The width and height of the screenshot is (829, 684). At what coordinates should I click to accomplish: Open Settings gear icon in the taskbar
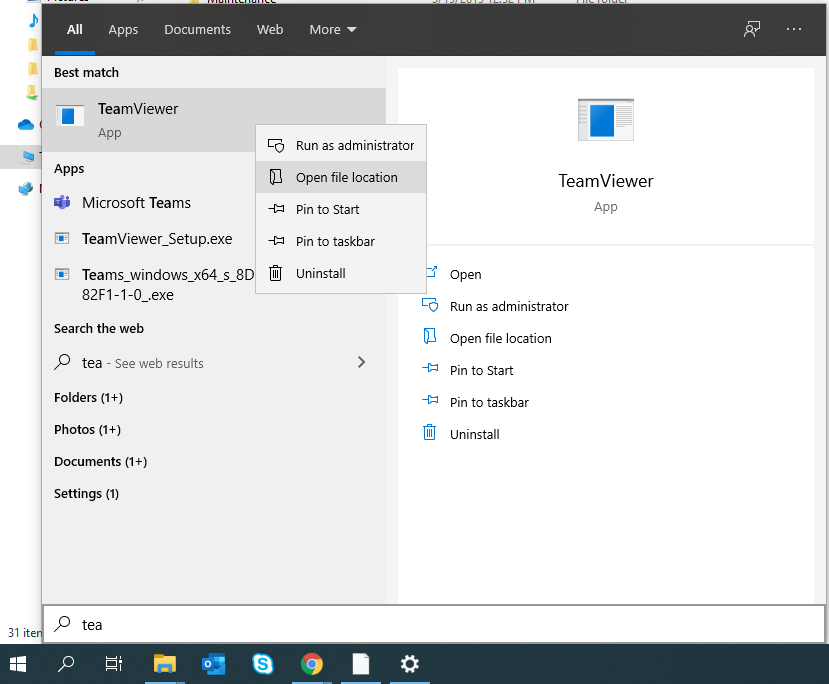(x=409, y=663)
